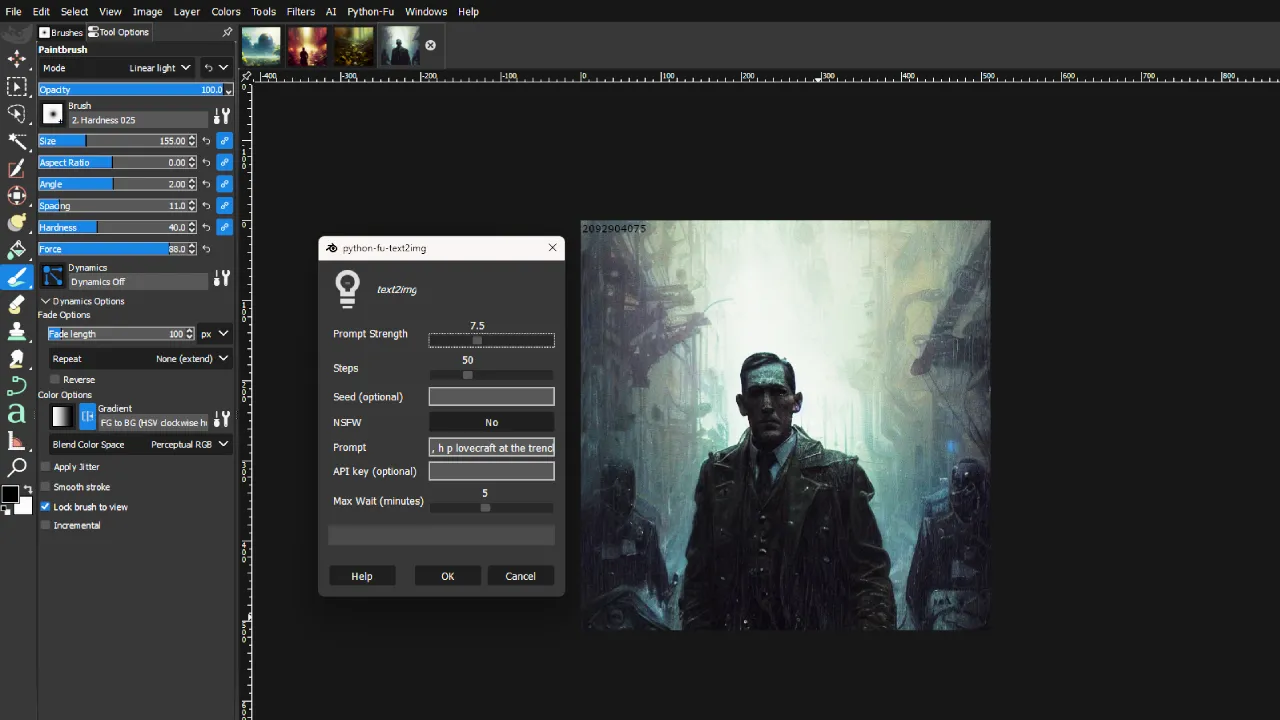
Task: Click Help in the text2img dialog
Action: pyautogui.click(x=361, y=575)
